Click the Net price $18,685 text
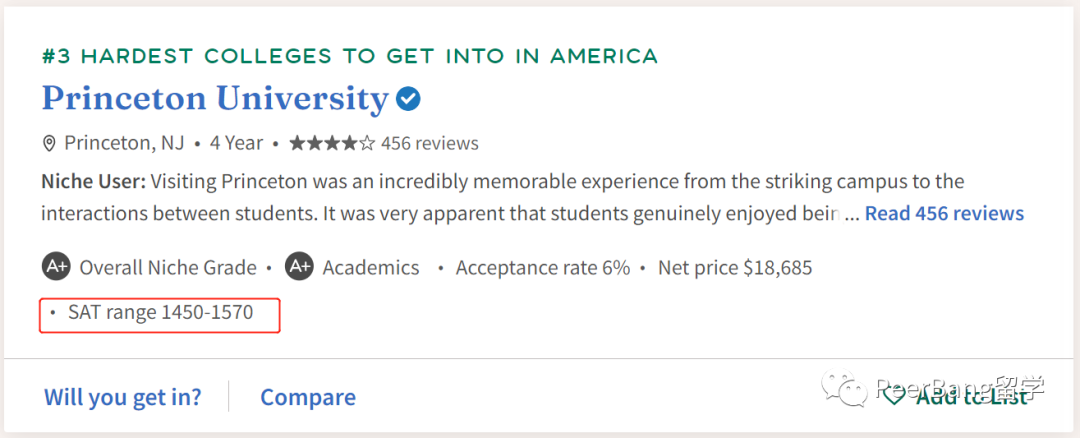The height and width of the screenshot is (438, 1080). [x=734, y=267]
